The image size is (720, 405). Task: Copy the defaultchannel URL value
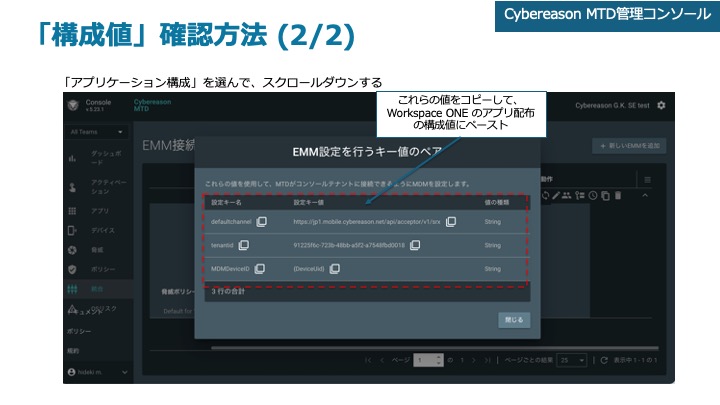[x=451, y=222]
